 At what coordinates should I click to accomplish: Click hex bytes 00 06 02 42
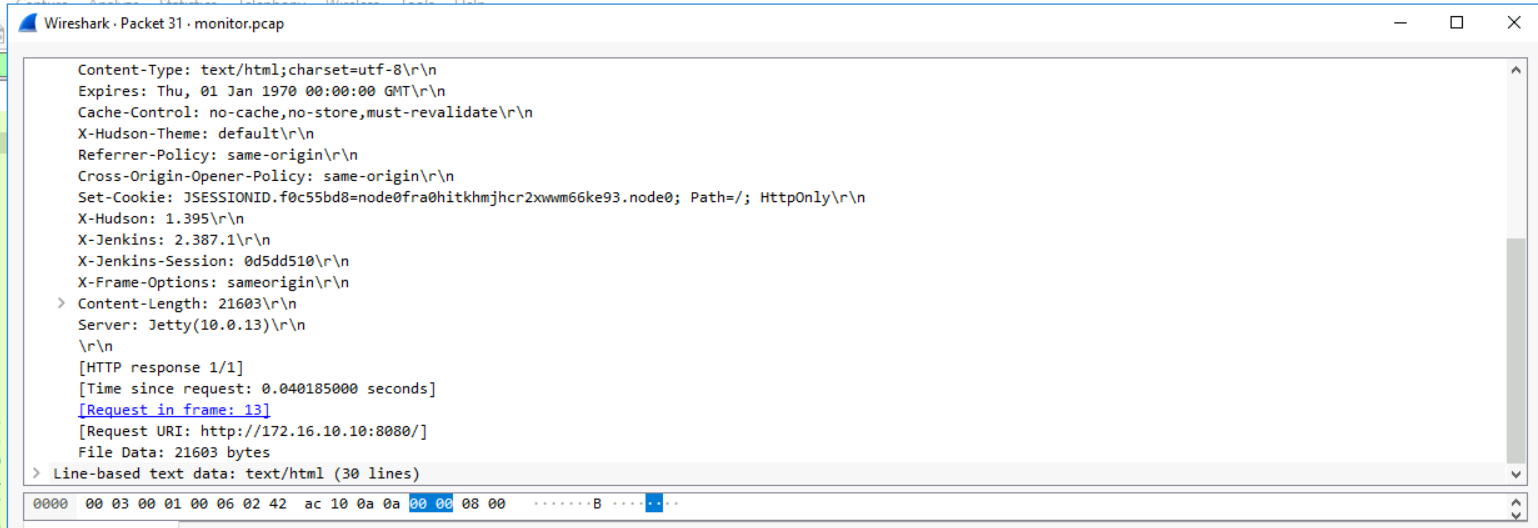(238, 504)
